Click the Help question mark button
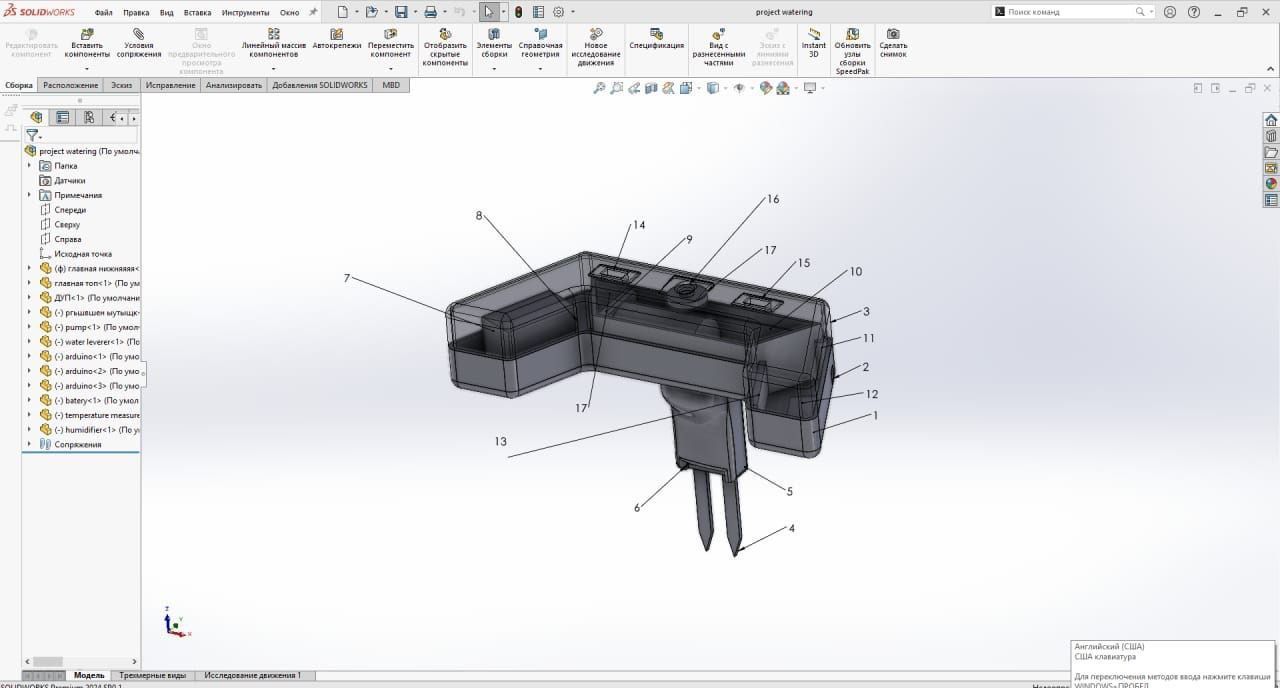This screenshot has width=1280, height=688. pos(1193,12)
